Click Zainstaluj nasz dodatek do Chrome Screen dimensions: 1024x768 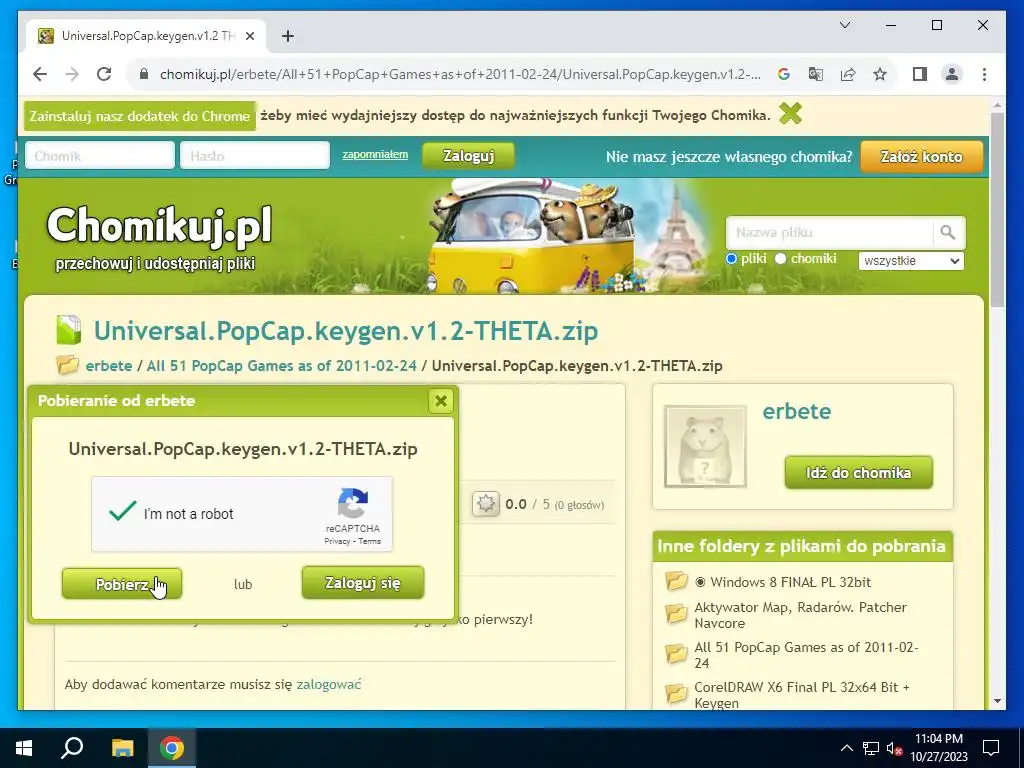point(140,116)
